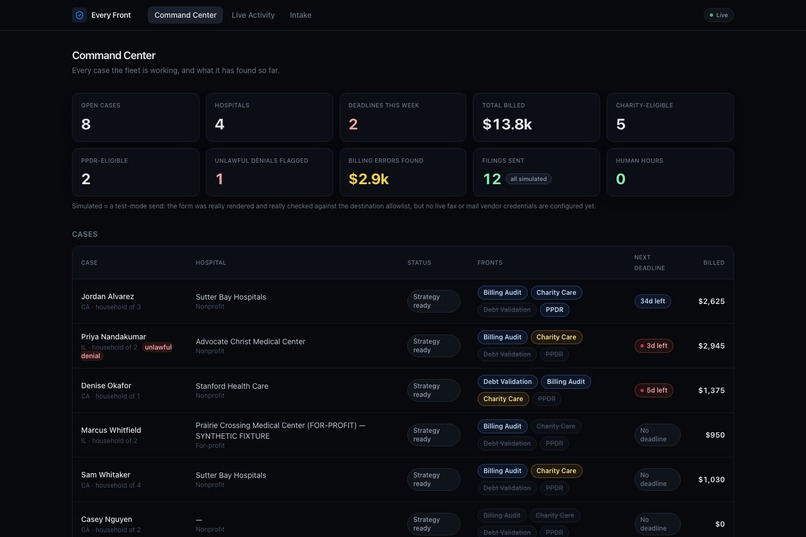
Task: Click the Stanford Health Care cell
Action: tap(232, 391)
